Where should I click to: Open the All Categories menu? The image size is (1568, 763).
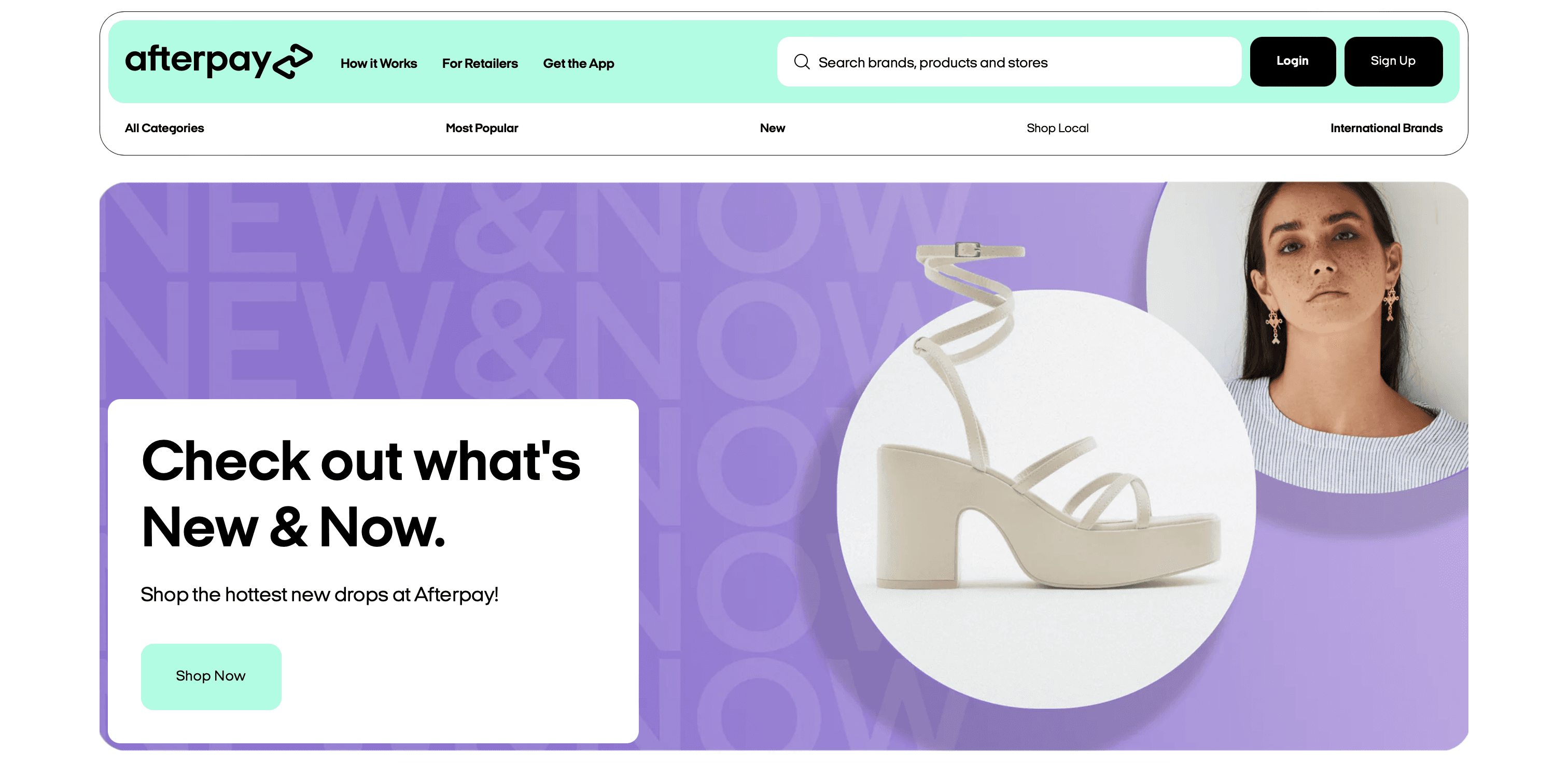[x=164, y=128]
